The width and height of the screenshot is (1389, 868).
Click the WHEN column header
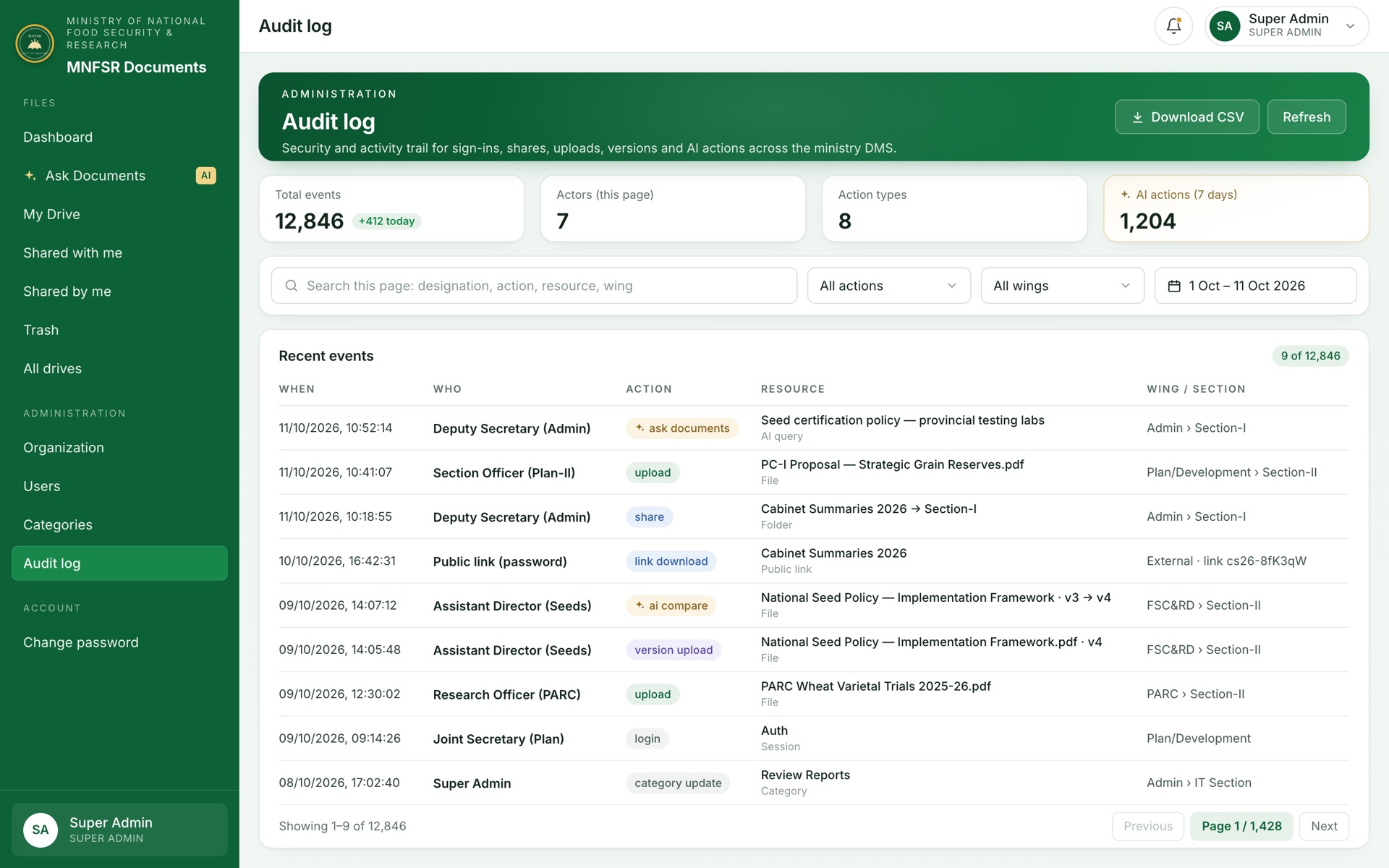(x=297, y=389)
